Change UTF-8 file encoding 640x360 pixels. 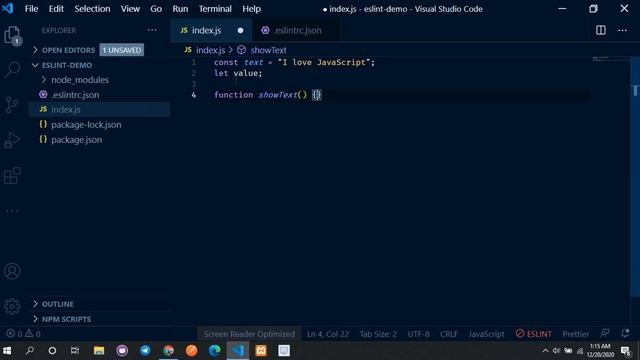pos(418,334)
